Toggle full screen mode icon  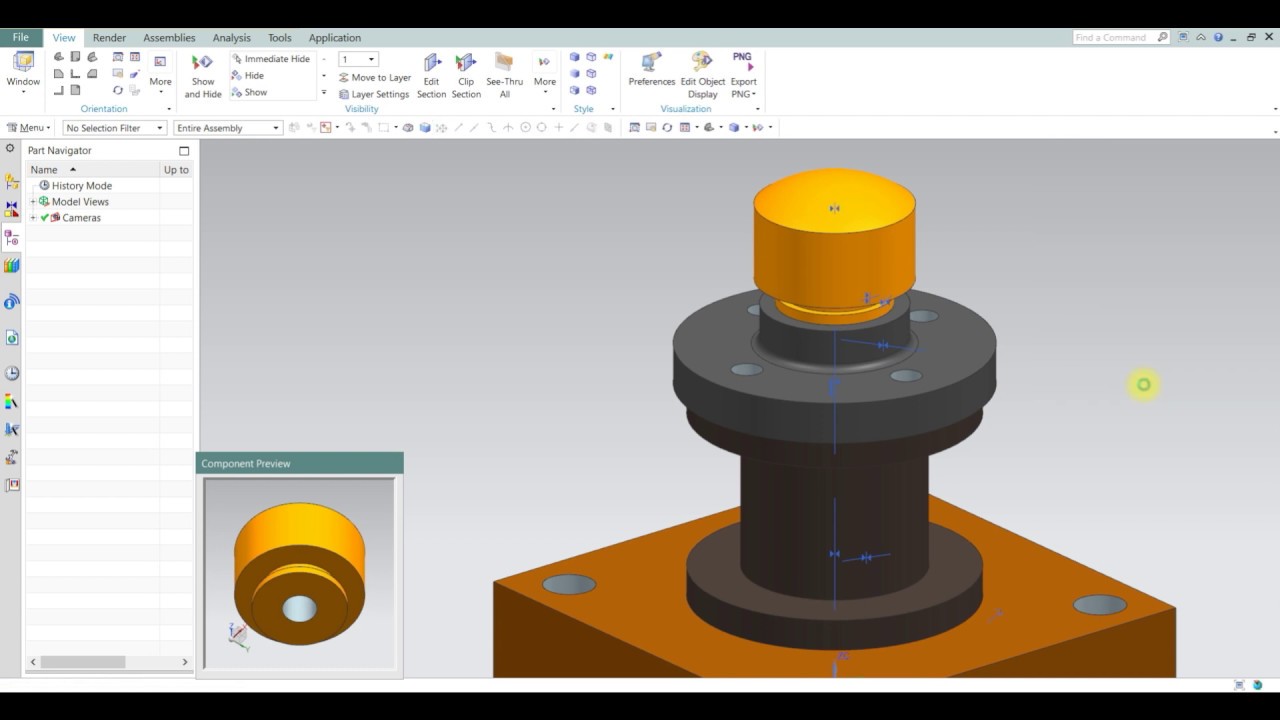(x=1184, y=38)
